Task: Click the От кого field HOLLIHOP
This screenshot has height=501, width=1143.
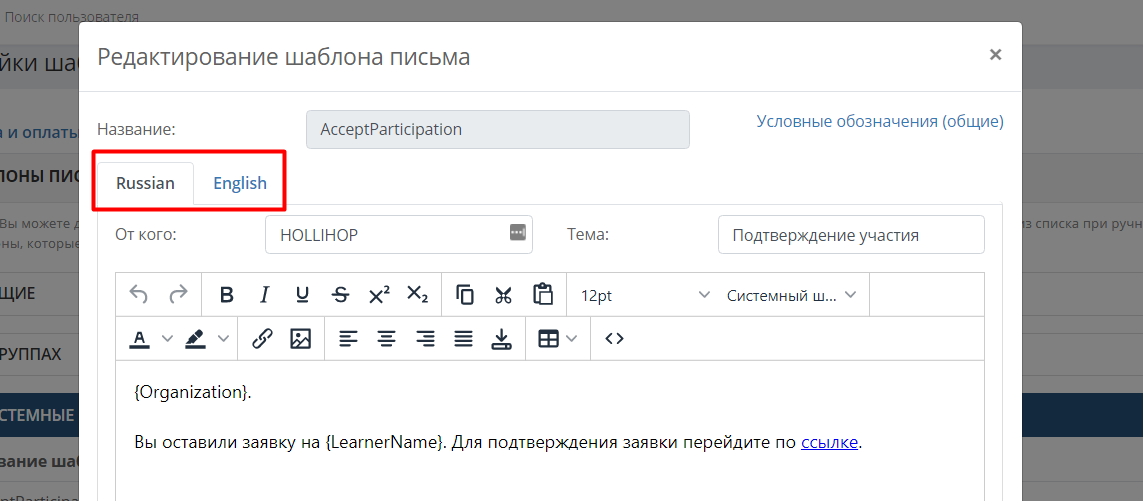Action: (399, 235)
